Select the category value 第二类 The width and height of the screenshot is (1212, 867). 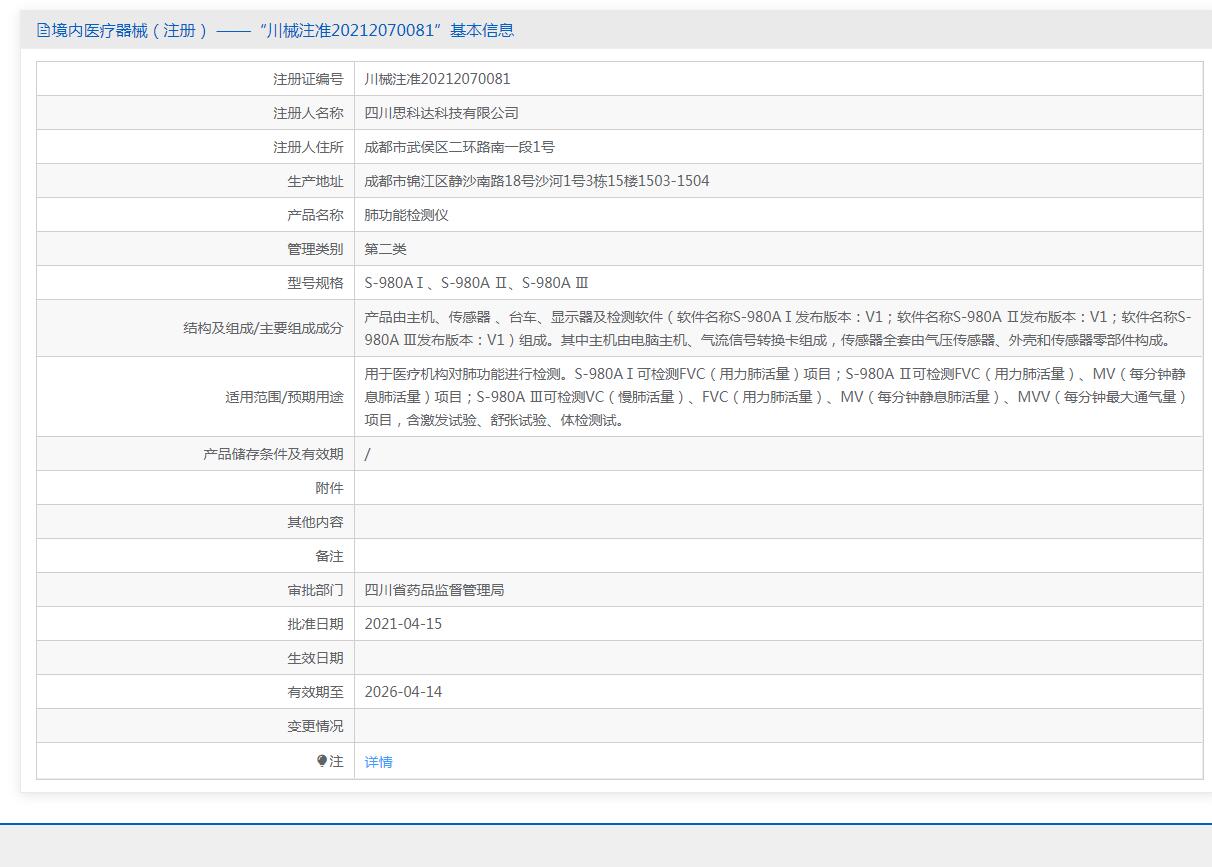pos(386,249)
